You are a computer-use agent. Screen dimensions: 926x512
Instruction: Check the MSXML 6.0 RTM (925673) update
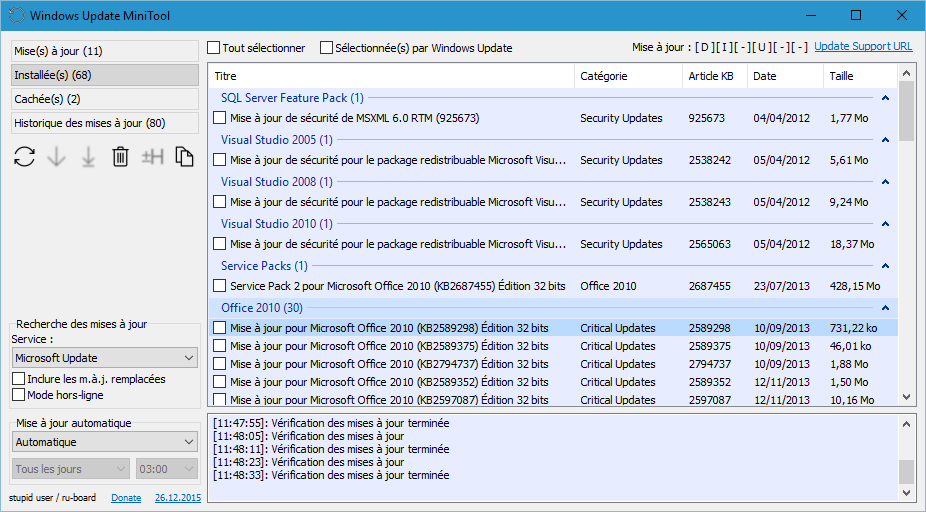[220, 118]
